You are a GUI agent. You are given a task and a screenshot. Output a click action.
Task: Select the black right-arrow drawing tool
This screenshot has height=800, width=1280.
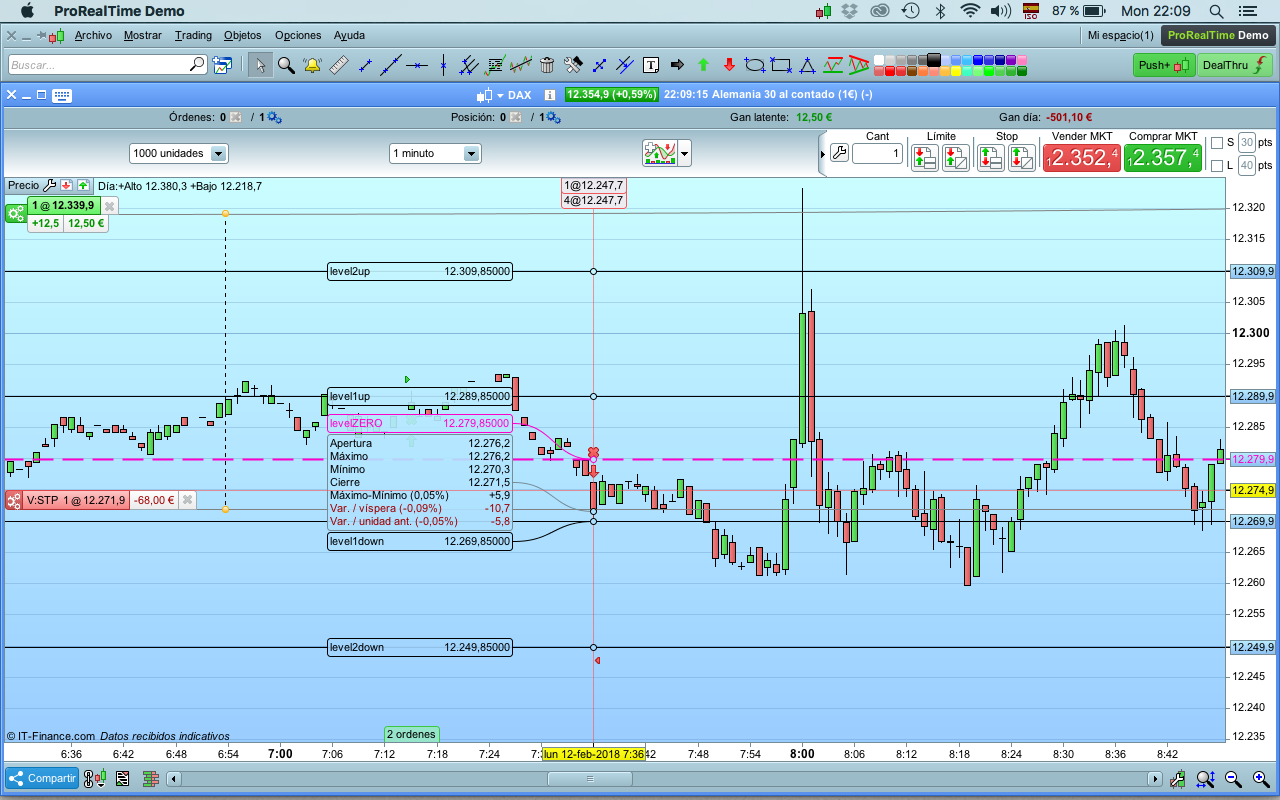pyautogui.click(x=677, y=65)
